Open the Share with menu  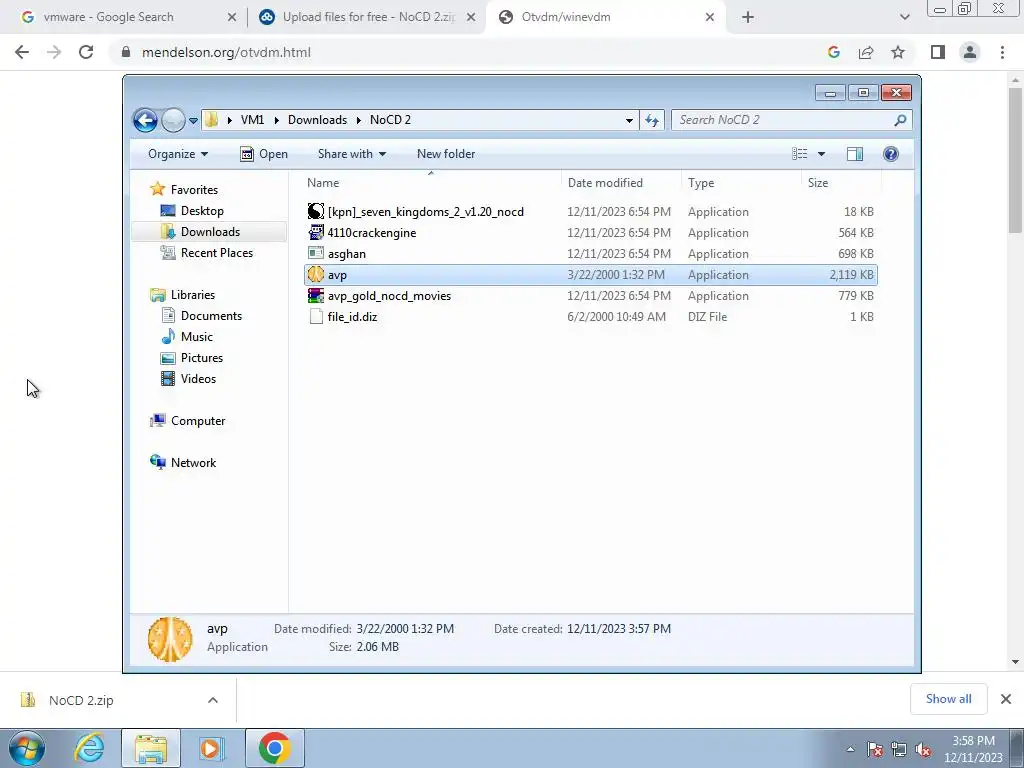351,154
